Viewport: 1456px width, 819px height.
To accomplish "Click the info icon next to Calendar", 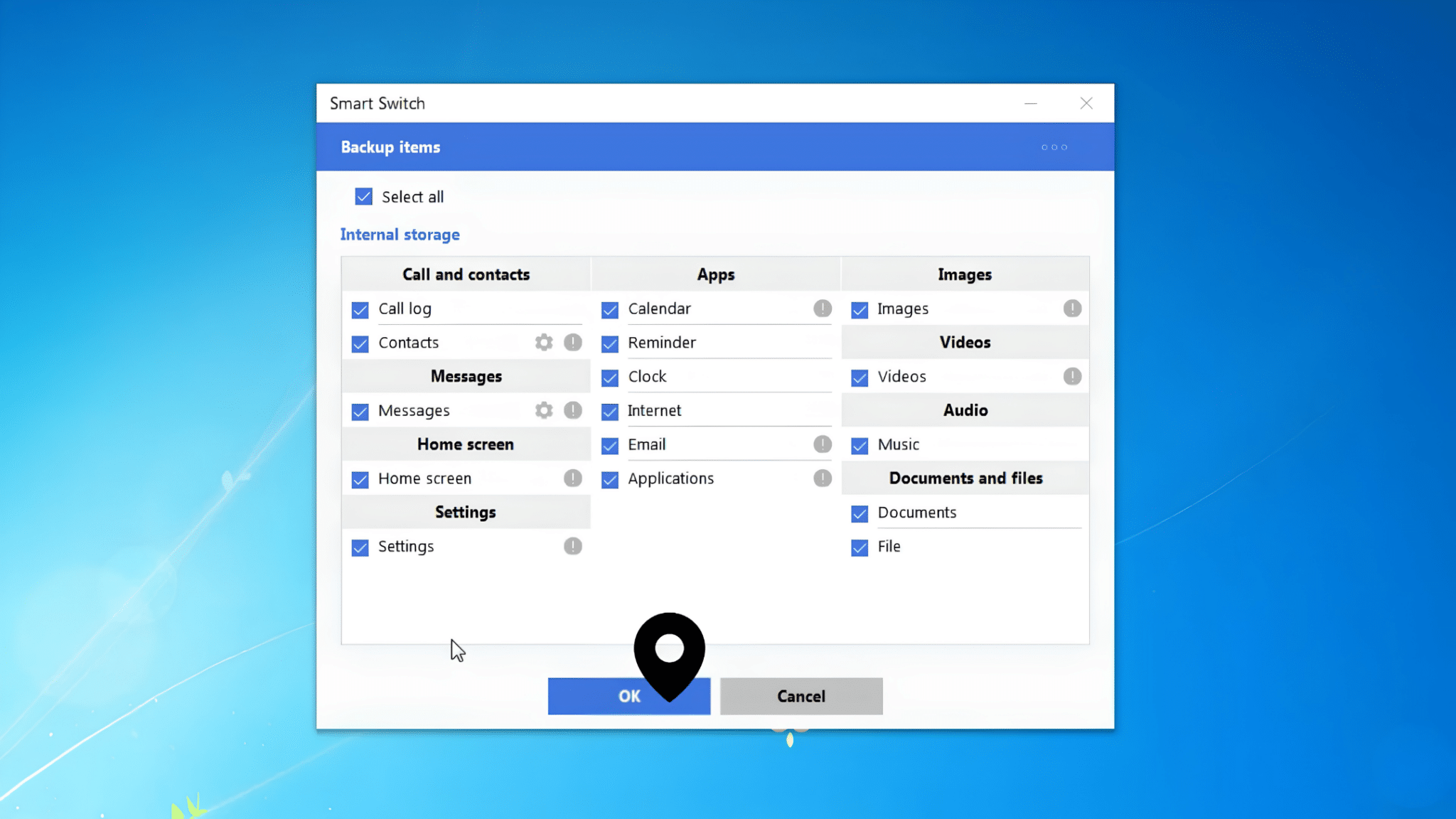I will 823,309.
